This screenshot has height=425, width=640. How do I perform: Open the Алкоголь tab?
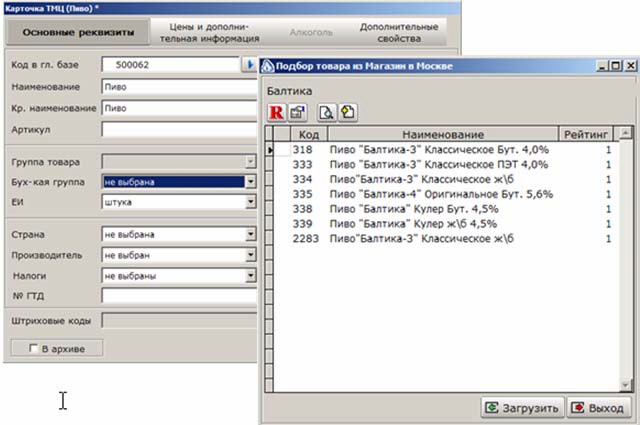tap(311, 33)
